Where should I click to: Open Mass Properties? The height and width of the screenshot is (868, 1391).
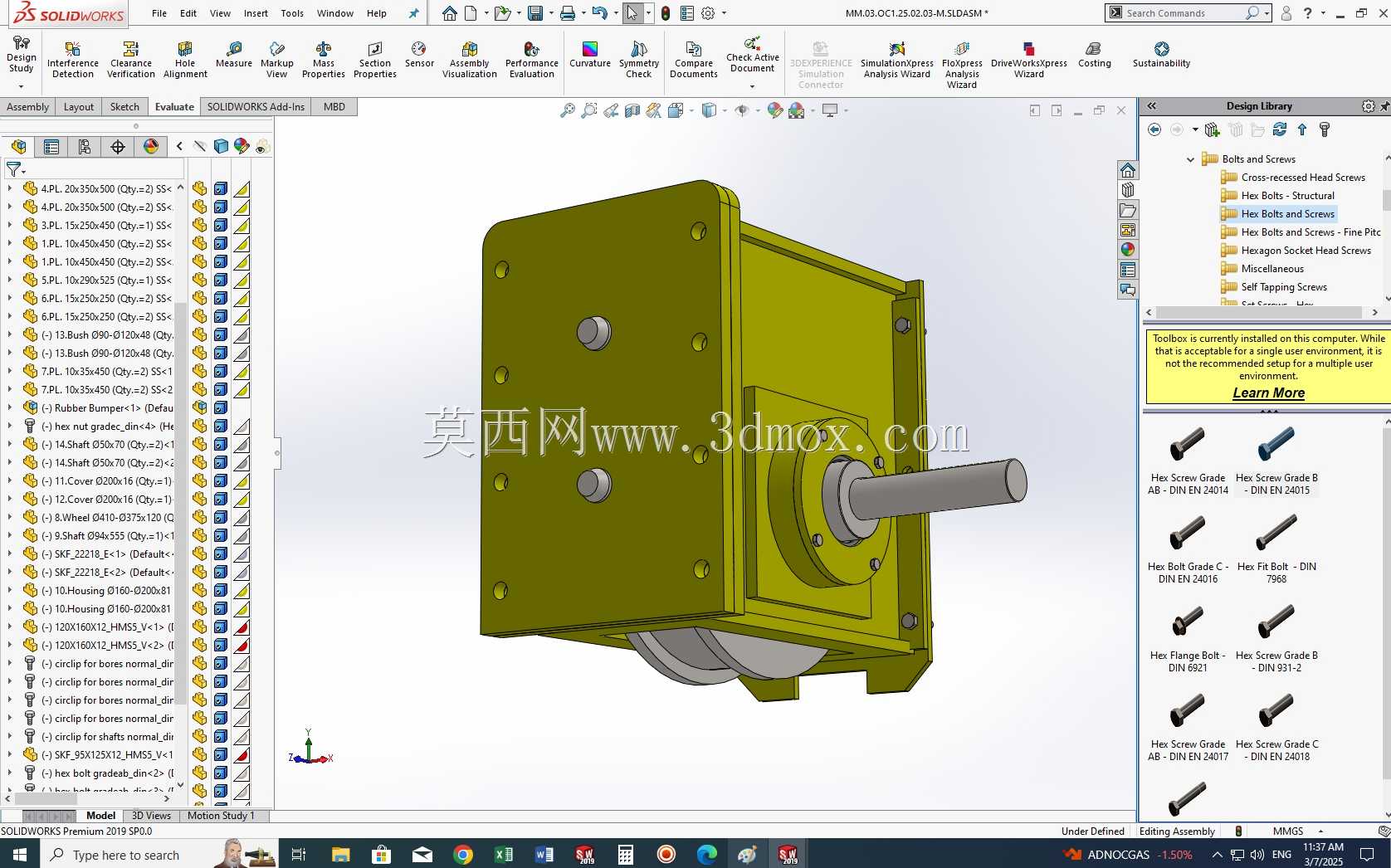[324, 60]
